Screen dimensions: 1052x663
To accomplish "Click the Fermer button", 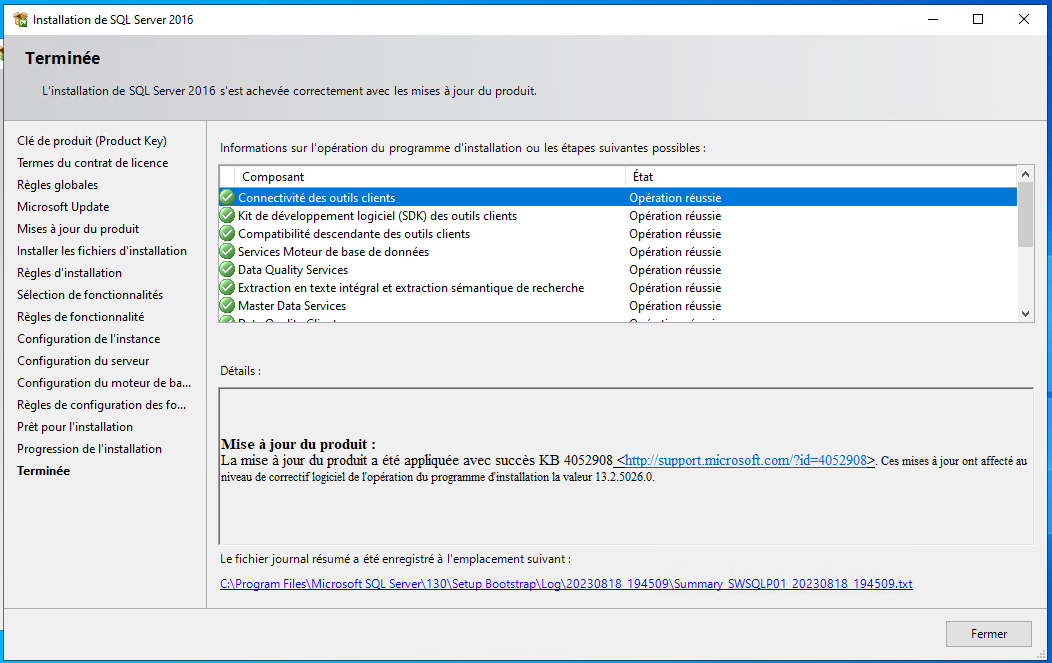I will (988, 633).
